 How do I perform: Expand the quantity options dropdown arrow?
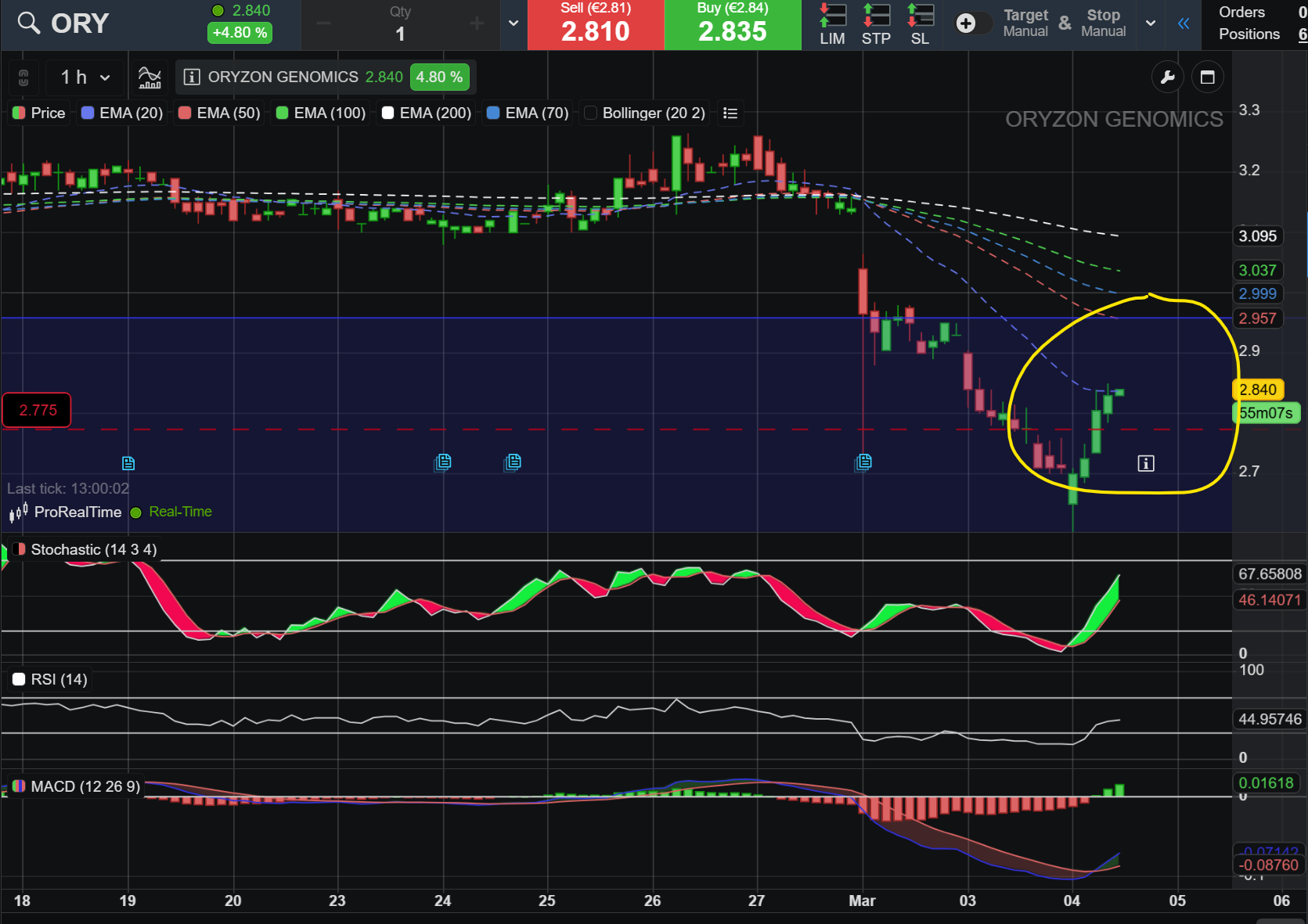[x=513, y=23]
